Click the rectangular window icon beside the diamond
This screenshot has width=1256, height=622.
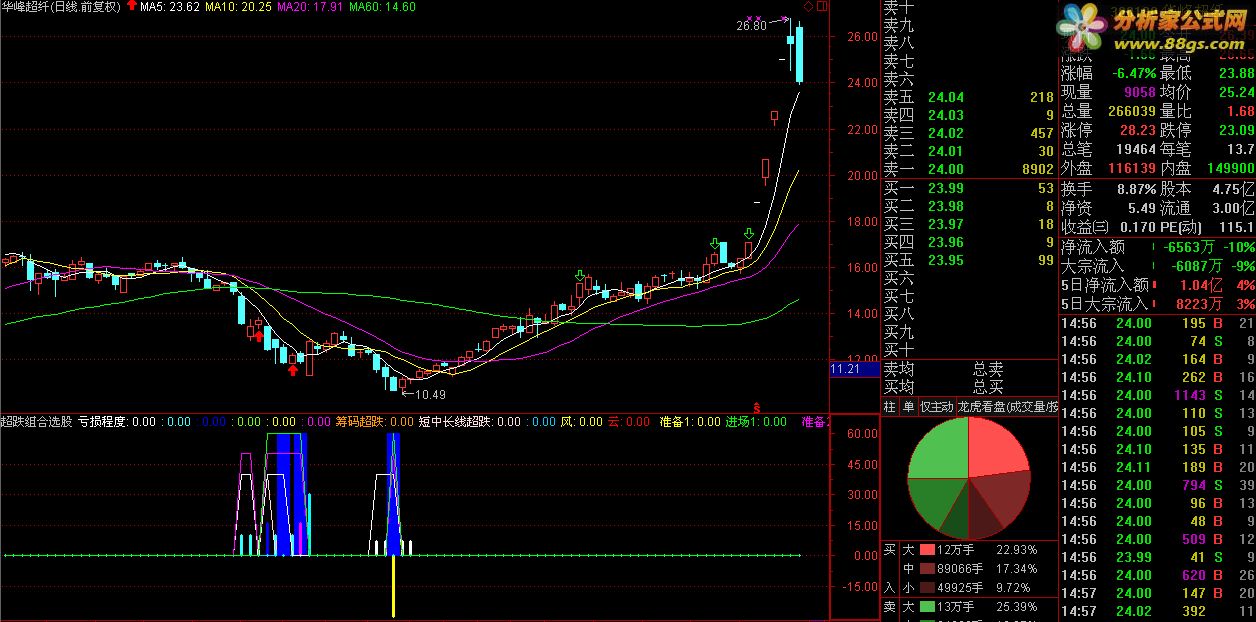tap(822, 6)
